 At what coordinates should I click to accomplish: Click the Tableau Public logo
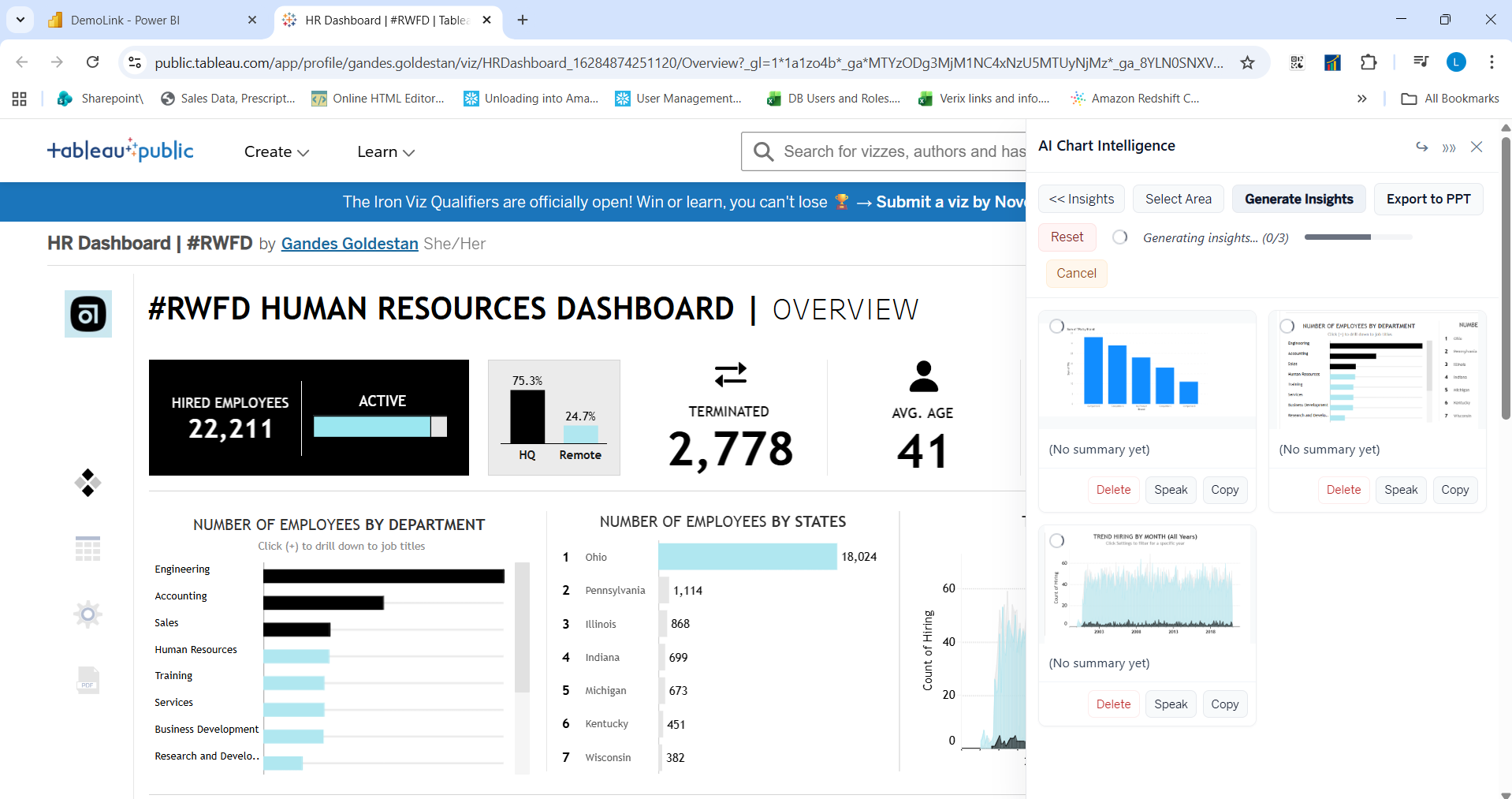pyautogui.click(x=121, y=150)
